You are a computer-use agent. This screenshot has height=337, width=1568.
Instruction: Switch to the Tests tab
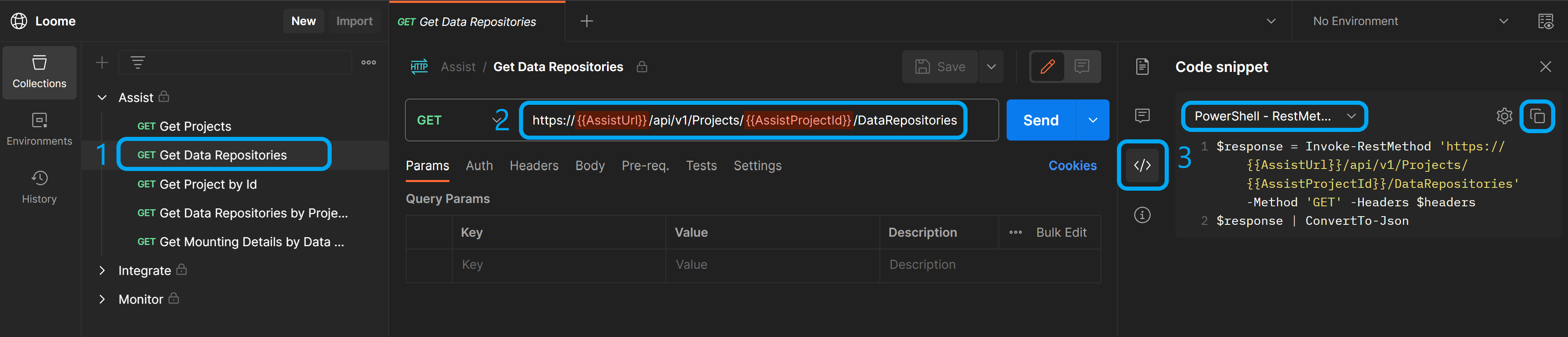pyautogui.click(x=701, y=166)
